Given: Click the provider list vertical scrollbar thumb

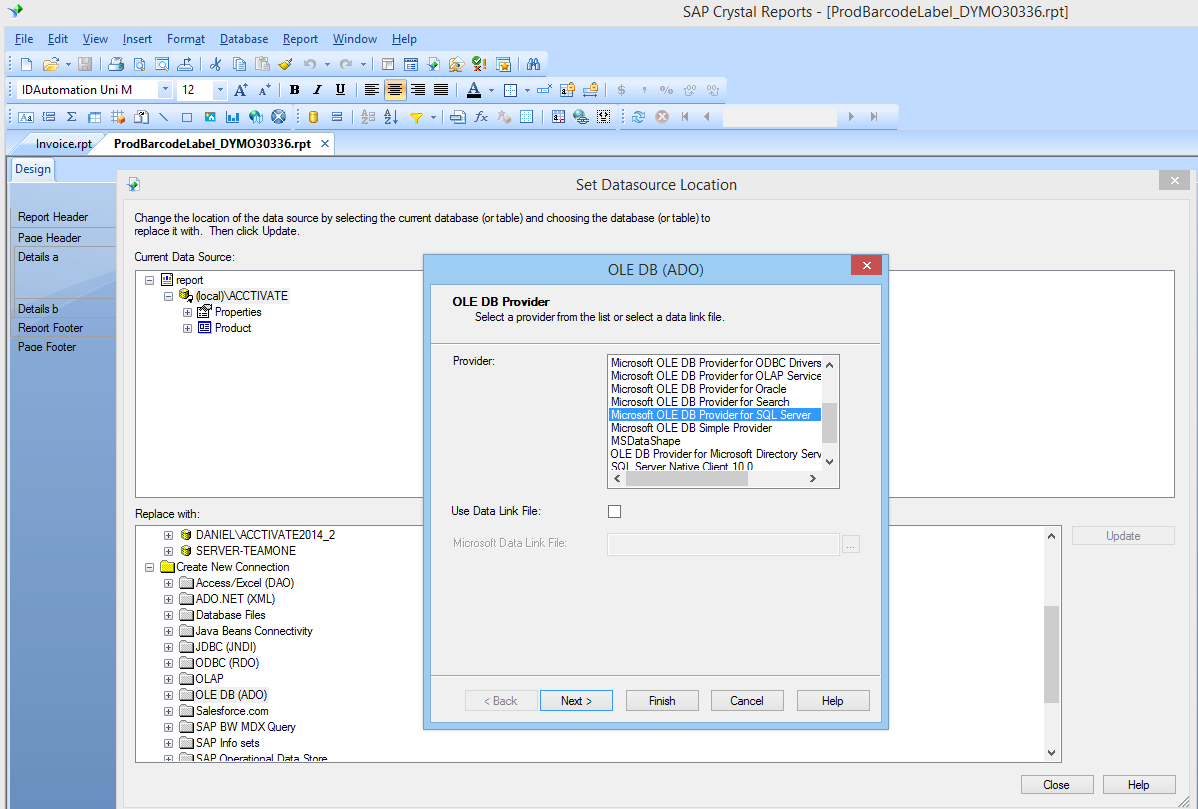Looking at the screenshot, I should 830,423.
